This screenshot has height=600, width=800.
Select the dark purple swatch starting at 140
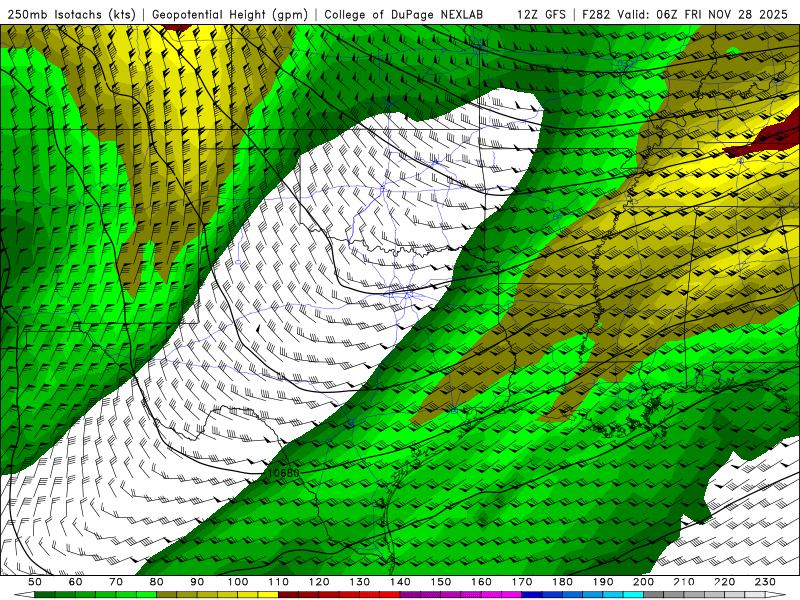click(410, 595)
